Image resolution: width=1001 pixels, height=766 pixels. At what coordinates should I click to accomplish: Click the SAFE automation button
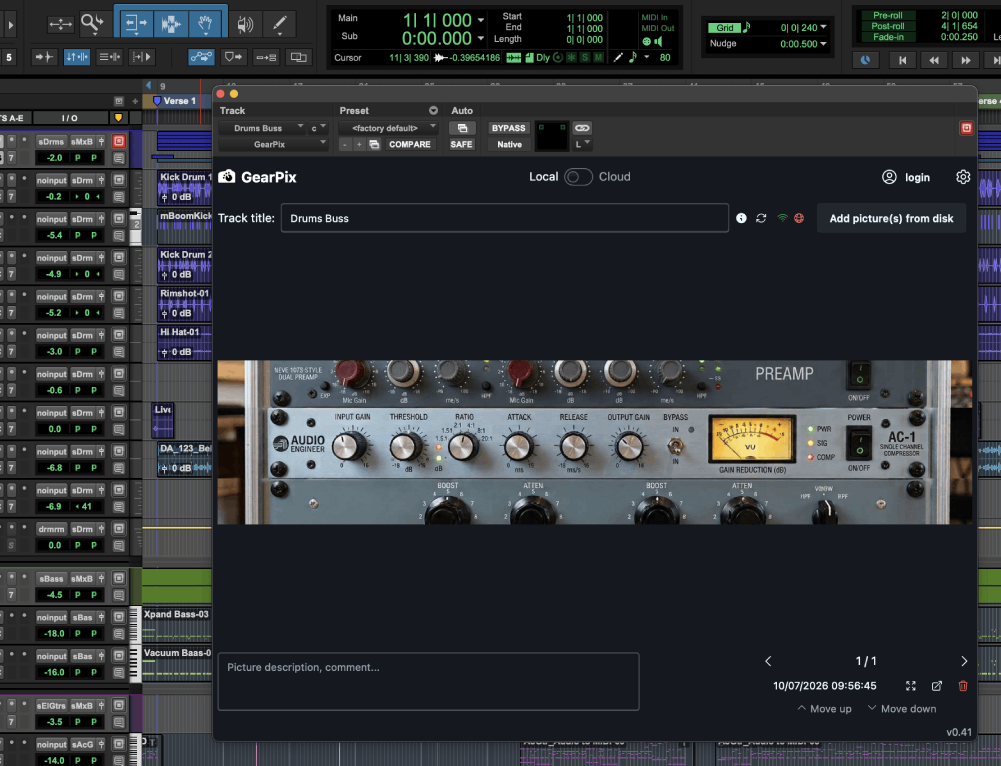462,144
